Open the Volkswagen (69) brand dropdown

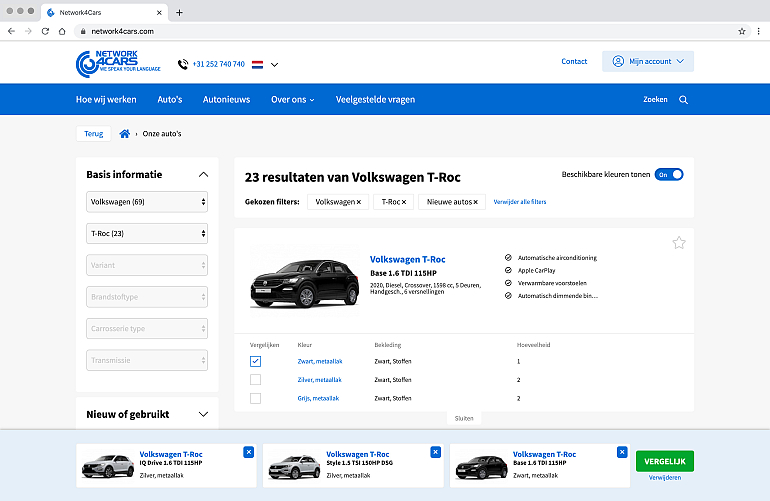147,202
